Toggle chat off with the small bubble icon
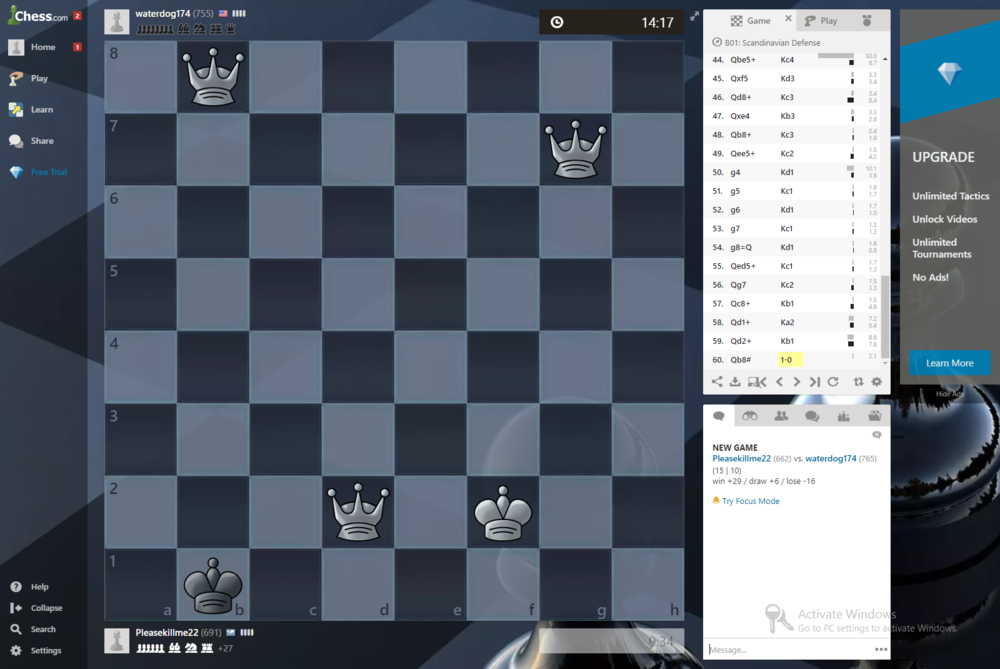 click(877, 435)
